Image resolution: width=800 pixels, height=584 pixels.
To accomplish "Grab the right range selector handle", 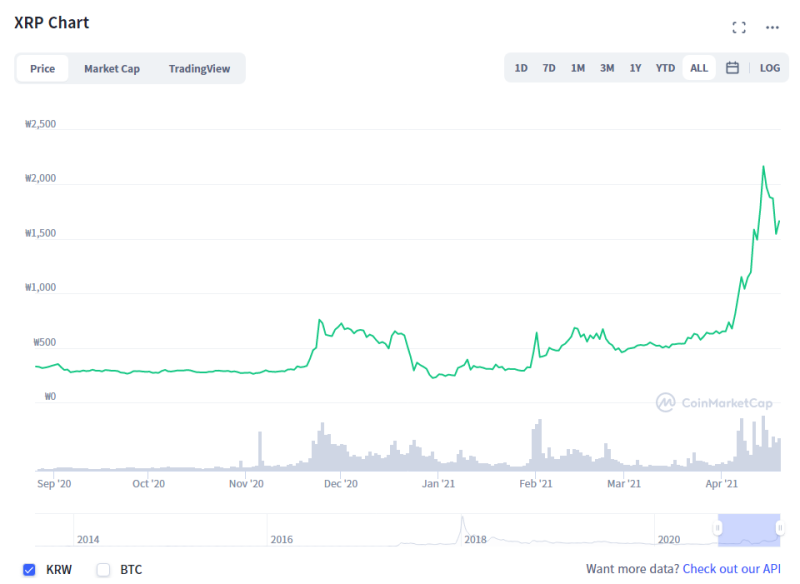I will point(780,528).
